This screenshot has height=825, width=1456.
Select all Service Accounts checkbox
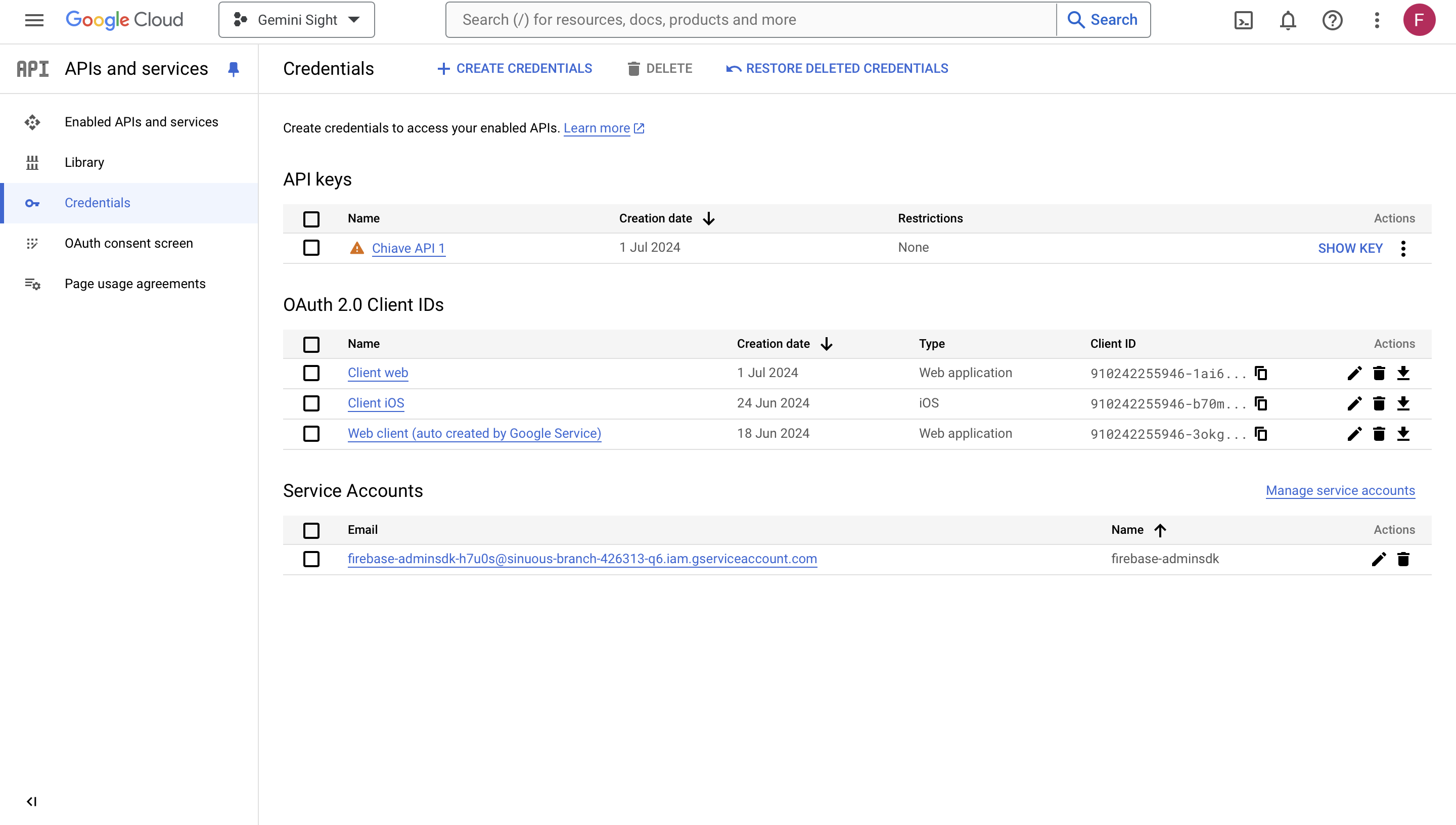point(311,530)
